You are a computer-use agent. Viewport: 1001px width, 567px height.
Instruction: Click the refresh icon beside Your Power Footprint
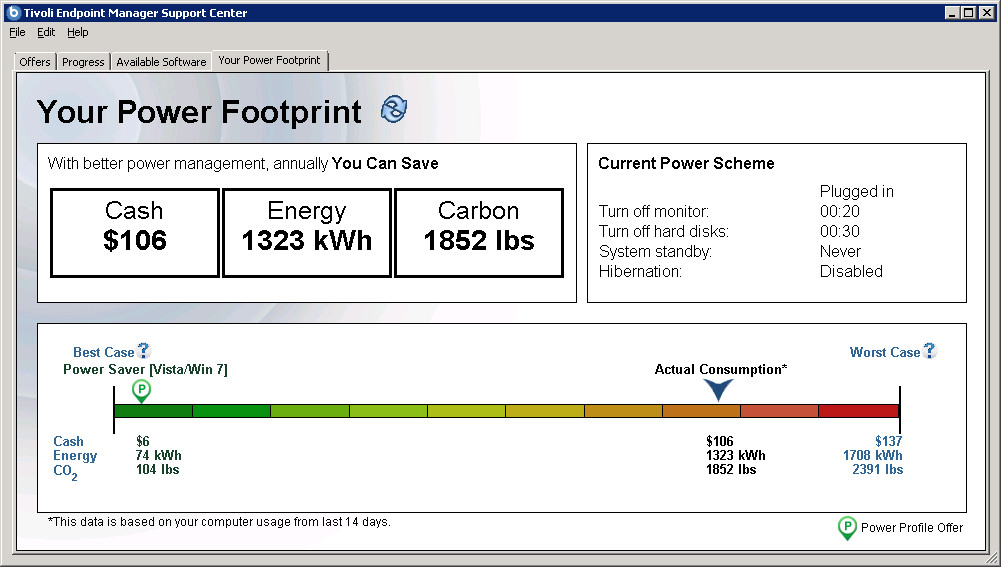pos(394,110)
